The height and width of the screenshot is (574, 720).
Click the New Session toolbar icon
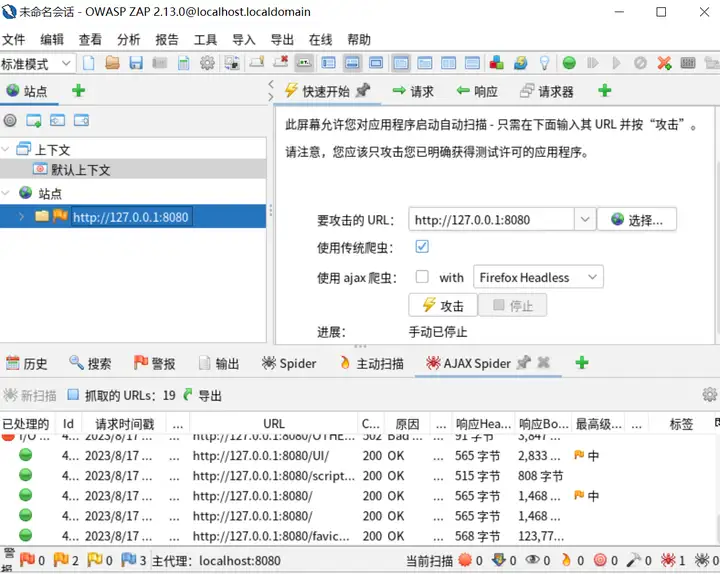(89, 62)
